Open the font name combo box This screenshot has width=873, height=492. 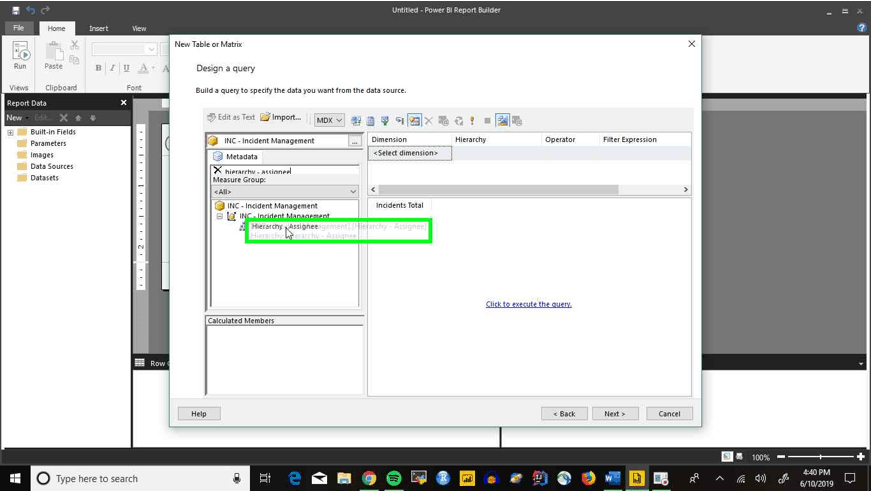(124, 50)
